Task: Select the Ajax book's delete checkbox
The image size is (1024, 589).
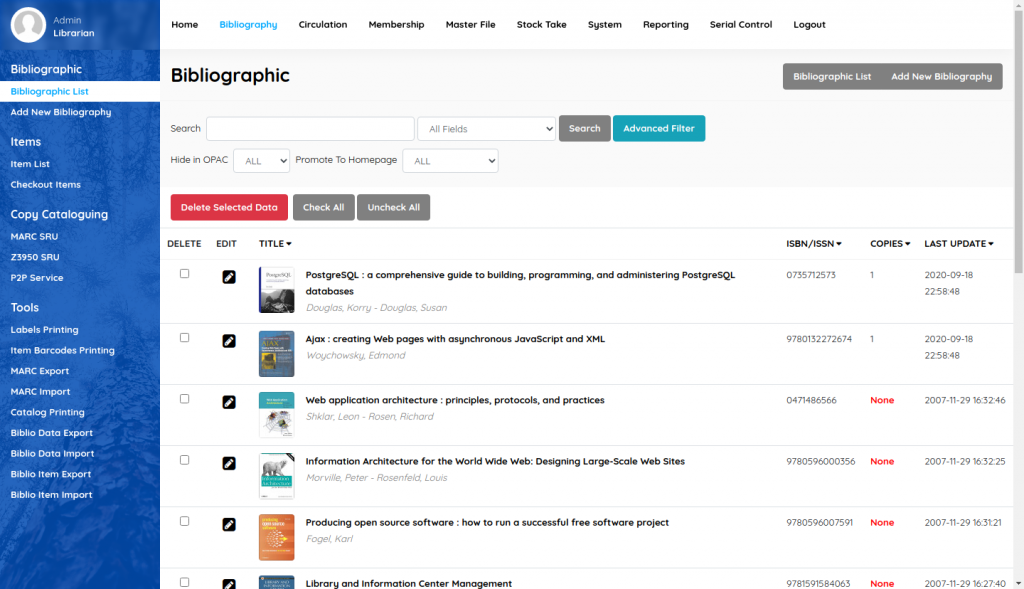Action: tap(184, 338)
